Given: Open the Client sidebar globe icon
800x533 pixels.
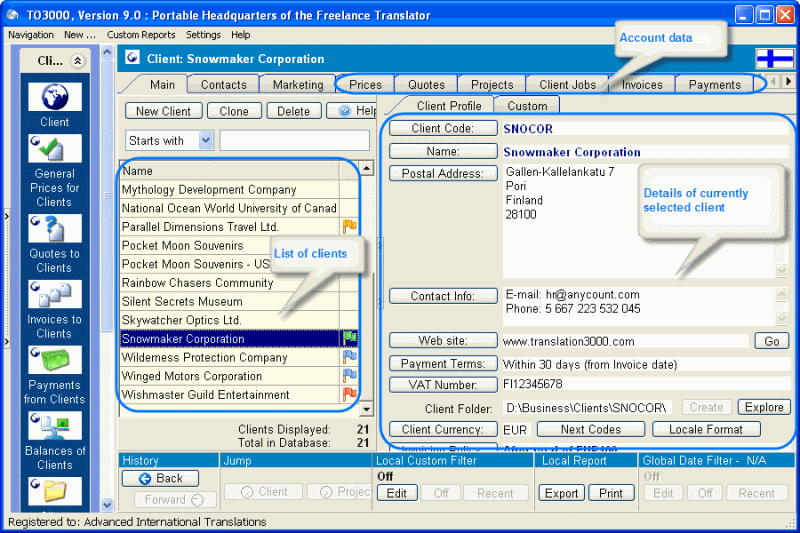Looking at the screenshot, I should (55, 97).
